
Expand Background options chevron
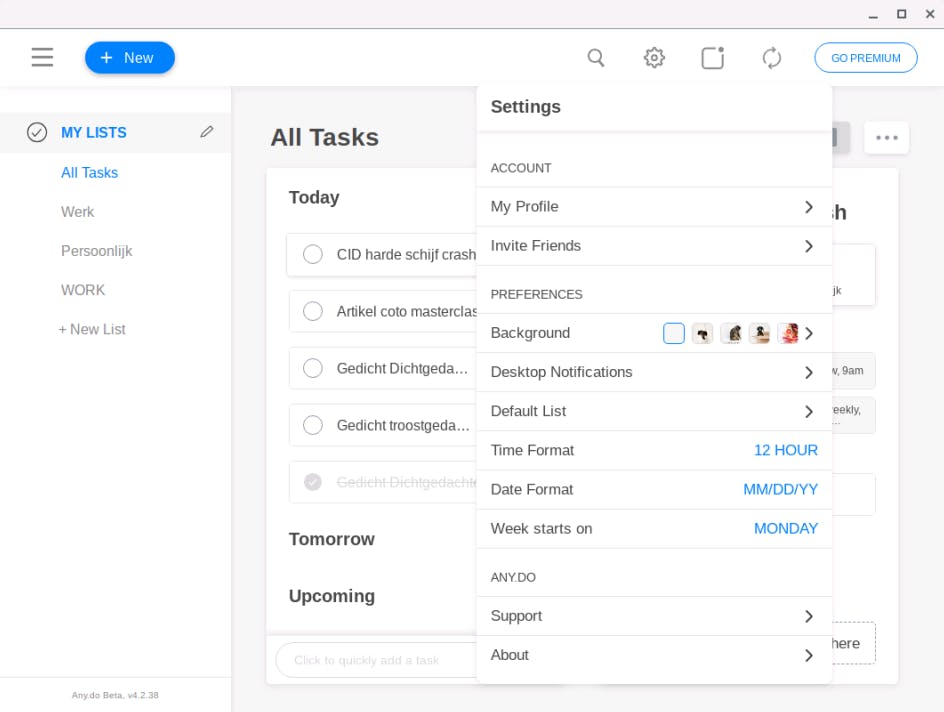(x=809, y=333)
